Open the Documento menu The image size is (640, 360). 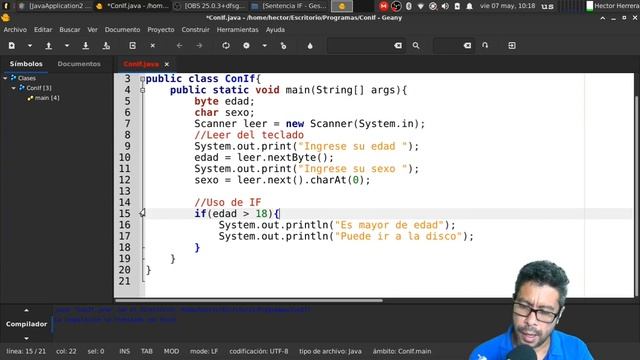click(x=122, y=30)
